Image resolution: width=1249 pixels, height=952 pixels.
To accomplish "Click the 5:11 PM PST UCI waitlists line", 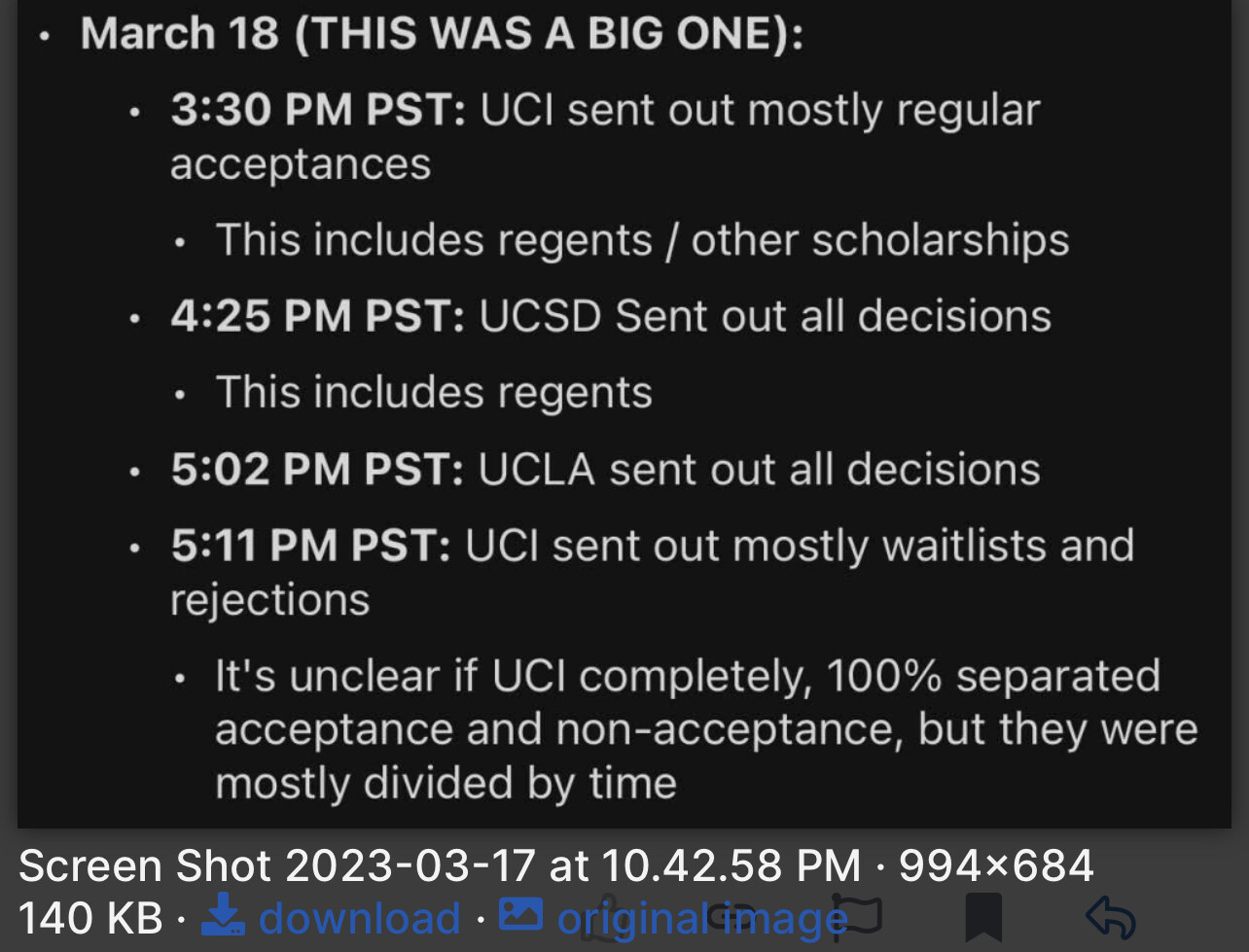I will point(652,572).
